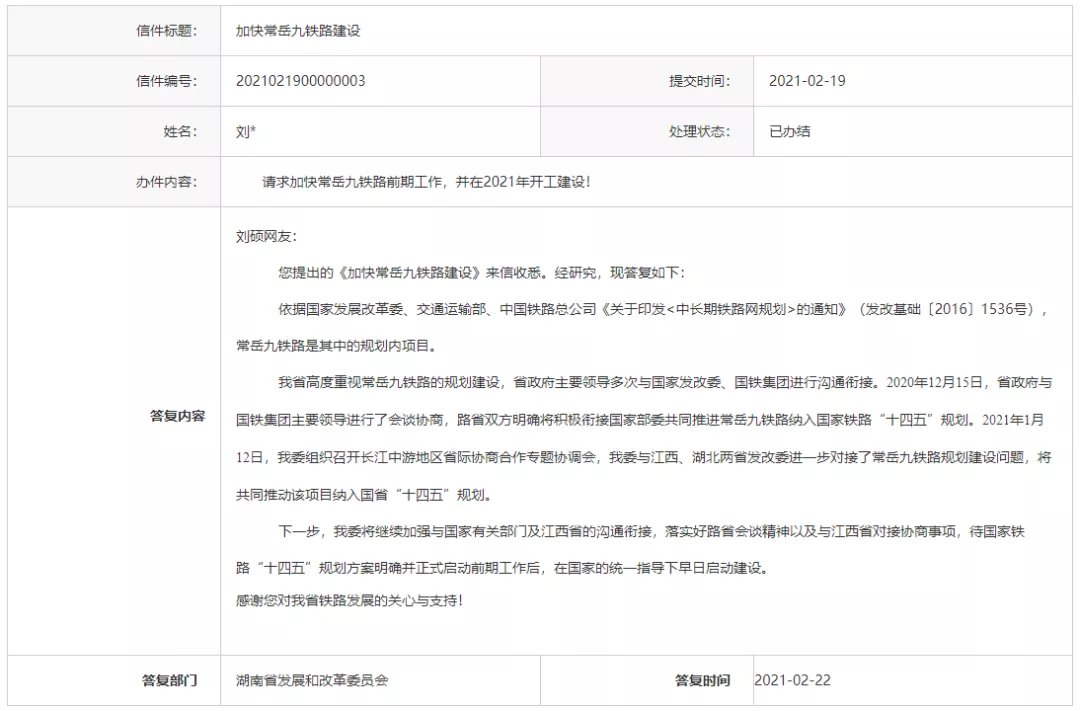
Task: Click the closing line 感谢您对我省铁路发展的关心与支持
Action: [349, 602]
